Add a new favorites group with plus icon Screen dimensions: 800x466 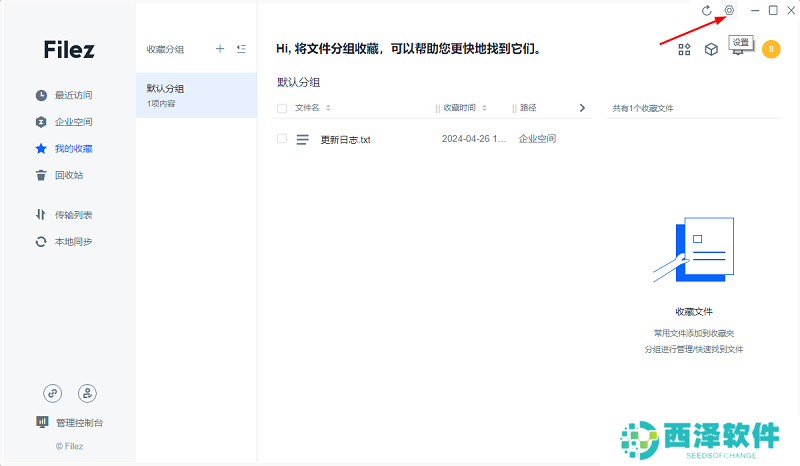[x=220, y=49]
